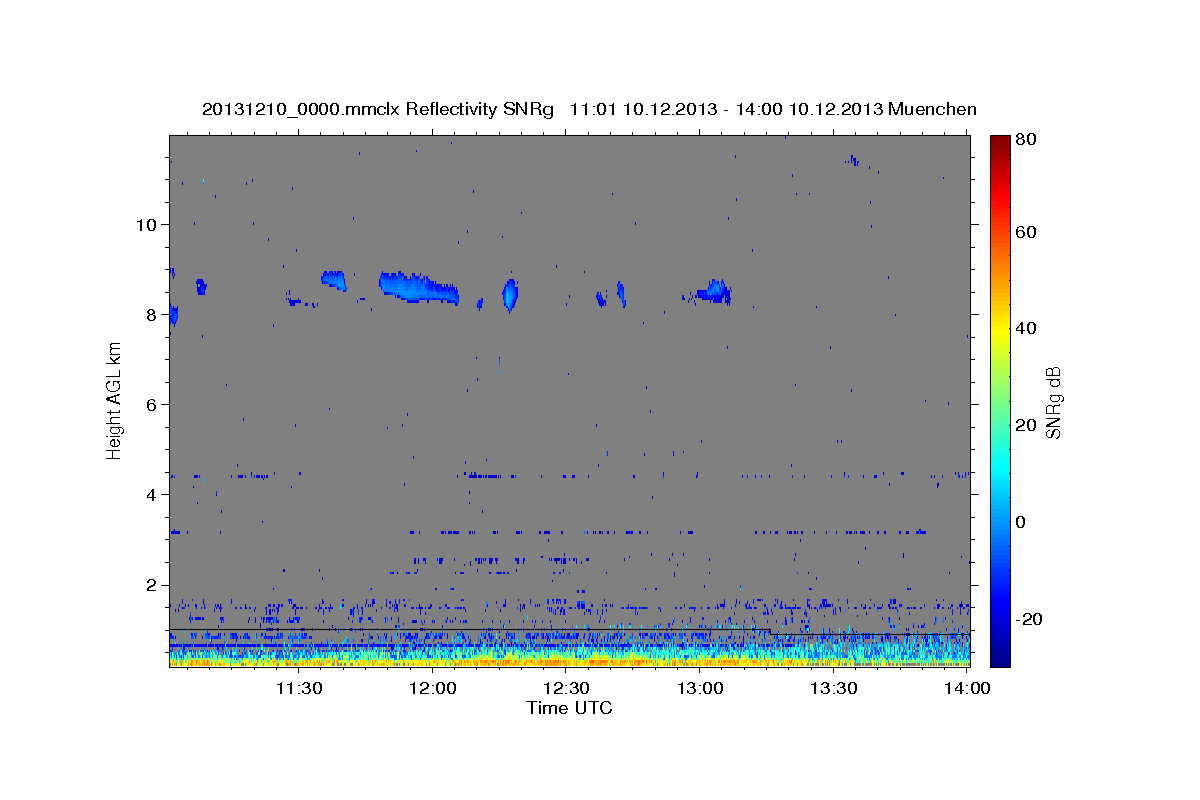Click the height axis label 8
The image size is (1200, 800).
(x=151, y=314)
